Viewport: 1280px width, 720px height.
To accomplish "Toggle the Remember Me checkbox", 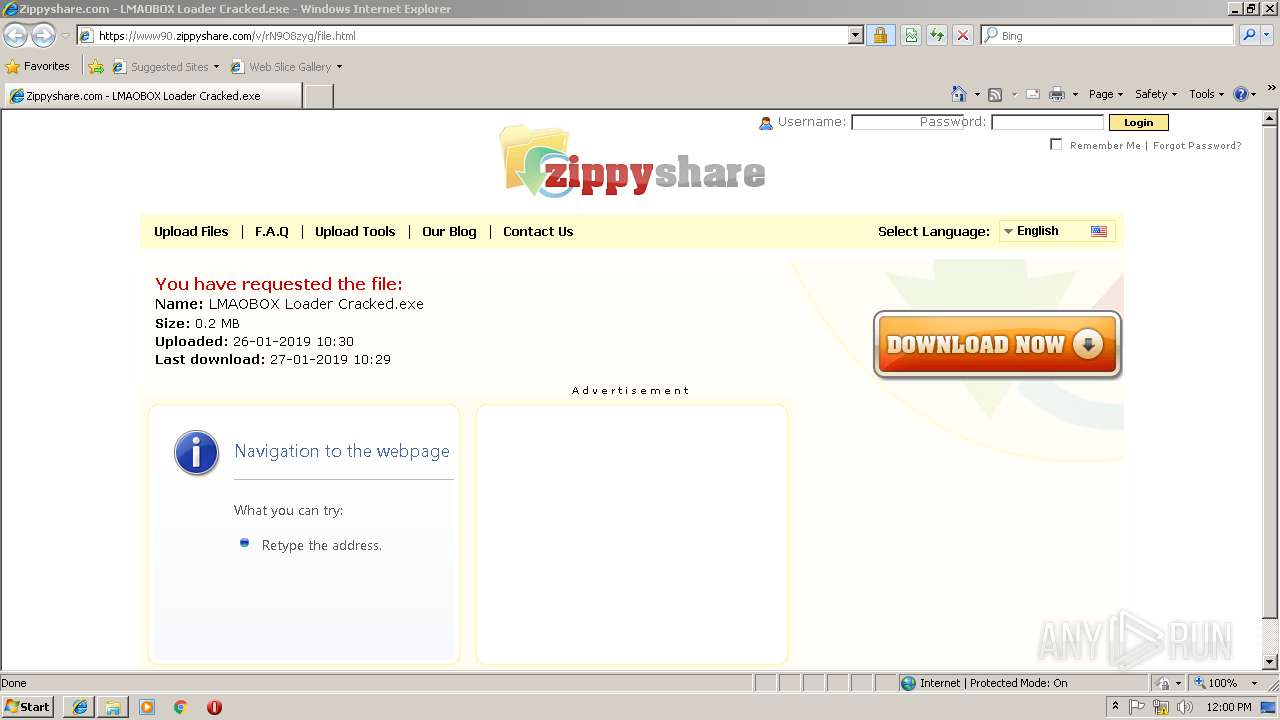I will (x=1056, y=144).
